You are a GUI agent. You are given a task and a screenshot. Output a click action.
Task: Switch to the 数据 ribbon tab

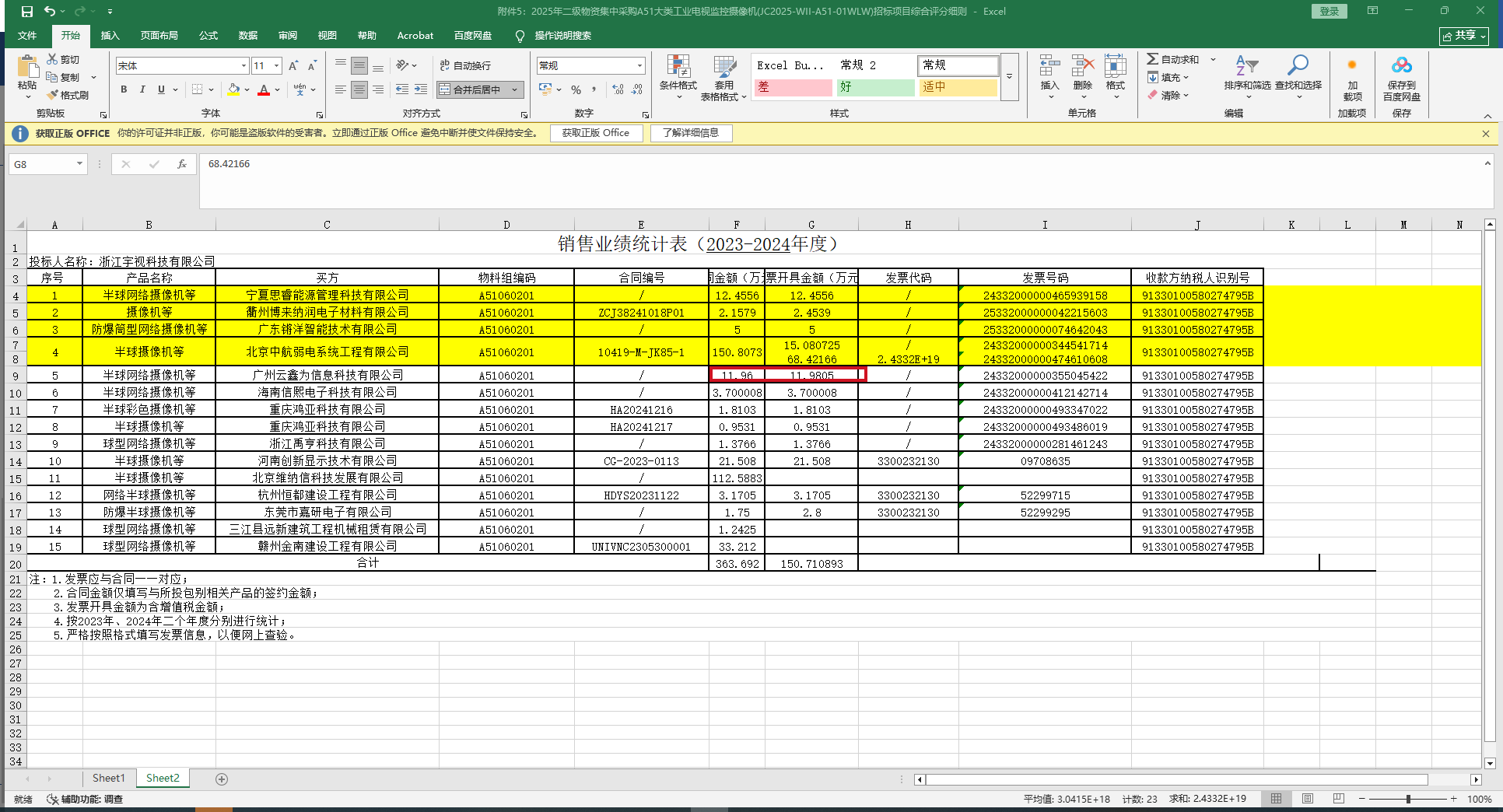248,36
